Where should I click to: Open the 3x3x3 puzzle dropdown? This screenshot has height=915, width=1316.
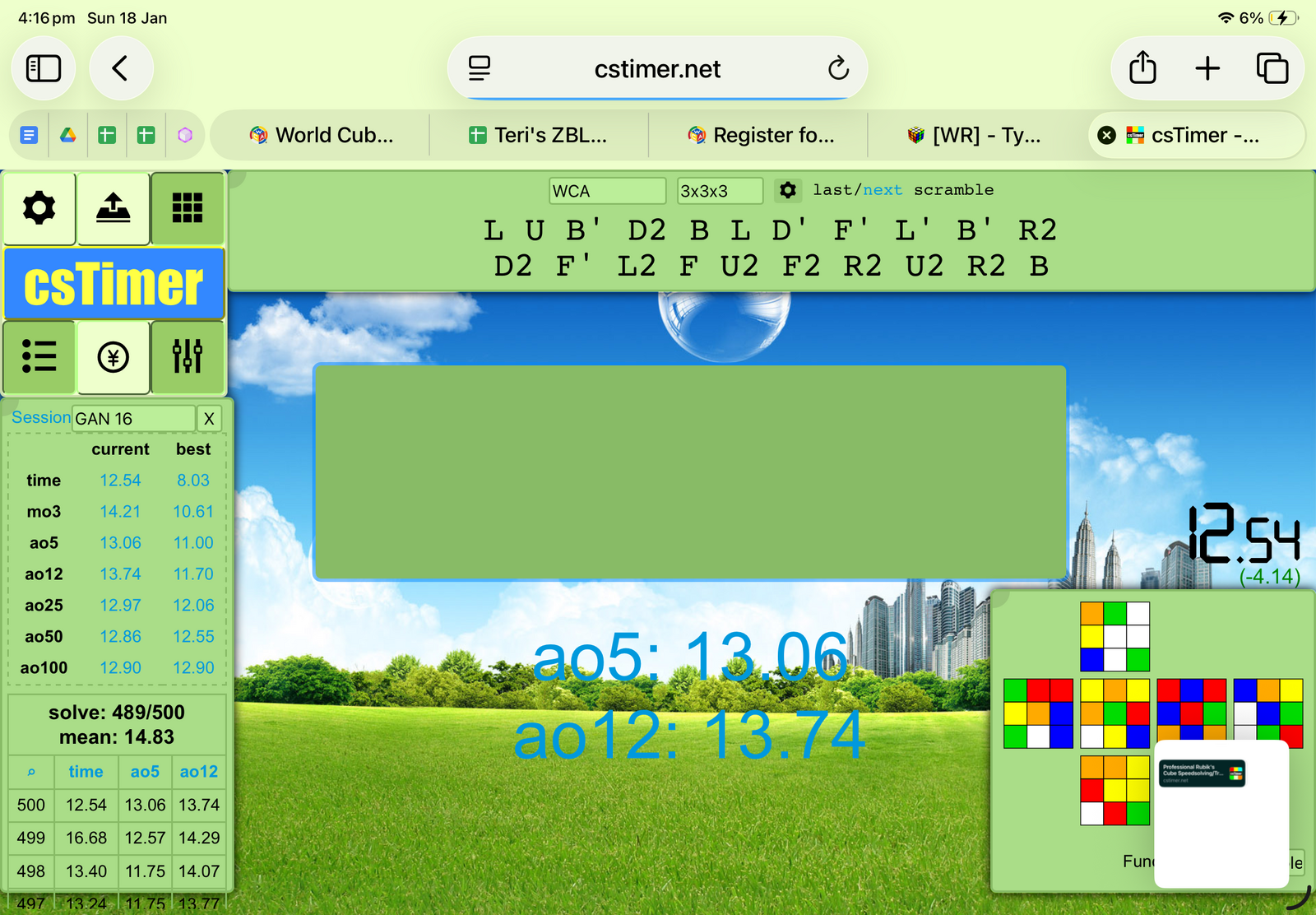[x=720, y=191]
